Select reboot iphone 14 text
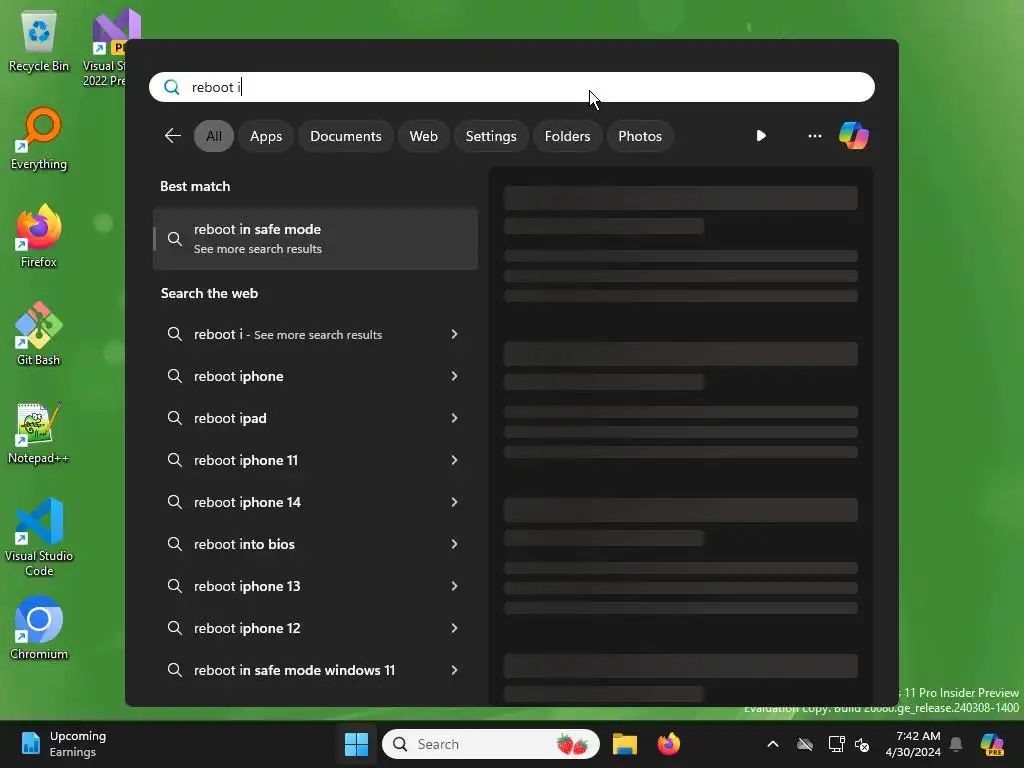 pyautogui.click(x=247, y=502)
